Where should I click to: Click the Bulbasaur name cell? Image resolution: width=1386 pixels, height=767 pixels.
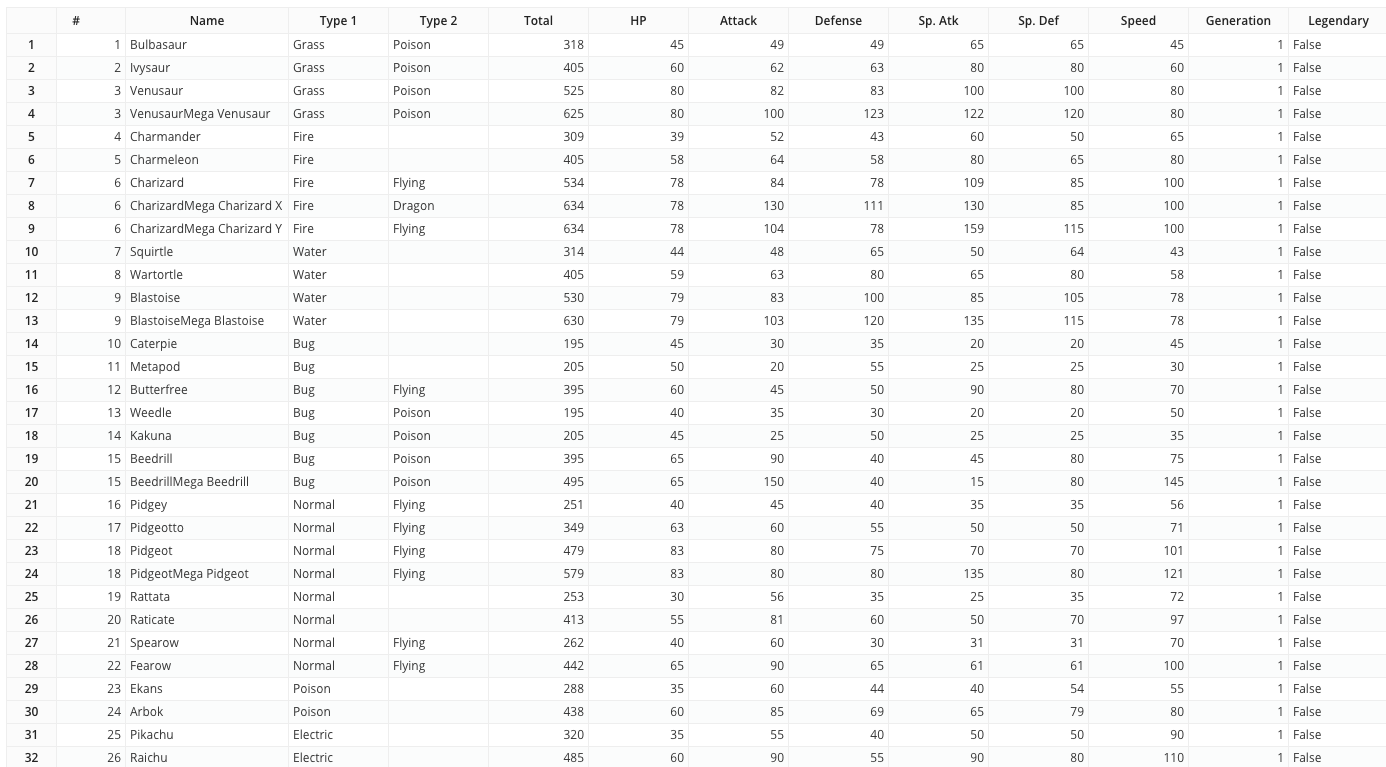point(158,45)
